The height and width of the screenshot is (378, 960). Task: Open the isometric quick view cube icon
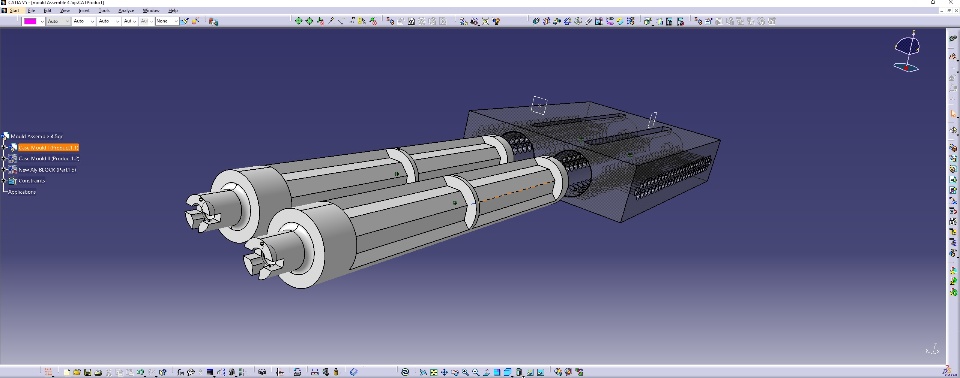(507, 372)
